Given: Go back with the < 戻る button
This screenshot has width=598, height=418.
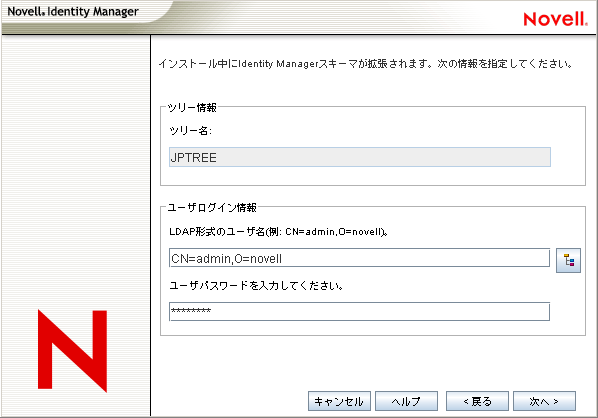Looking at the screenshot, I should [x=477, y=401].
